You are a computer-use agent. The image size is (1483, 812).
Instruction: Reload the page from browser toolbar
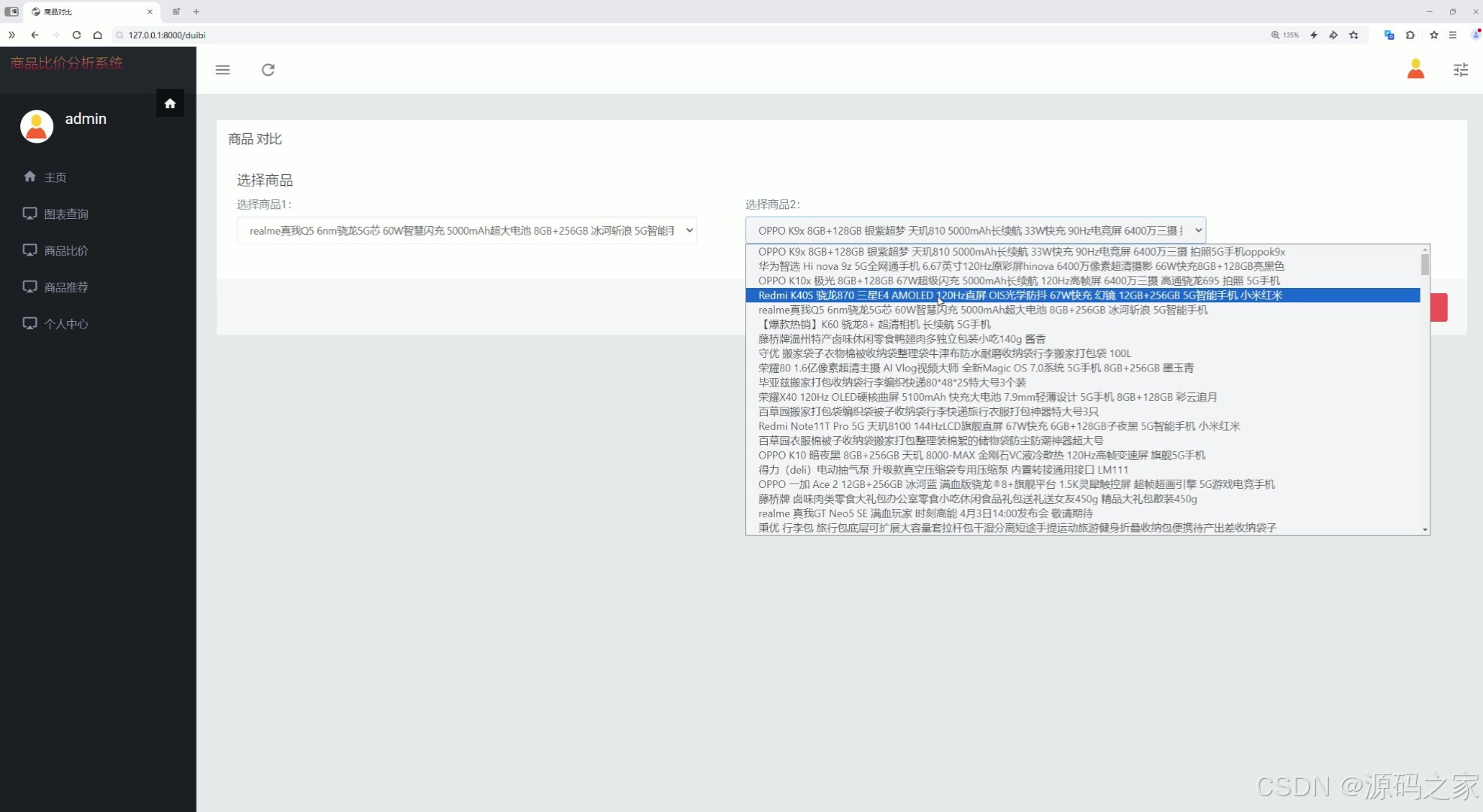76,35
